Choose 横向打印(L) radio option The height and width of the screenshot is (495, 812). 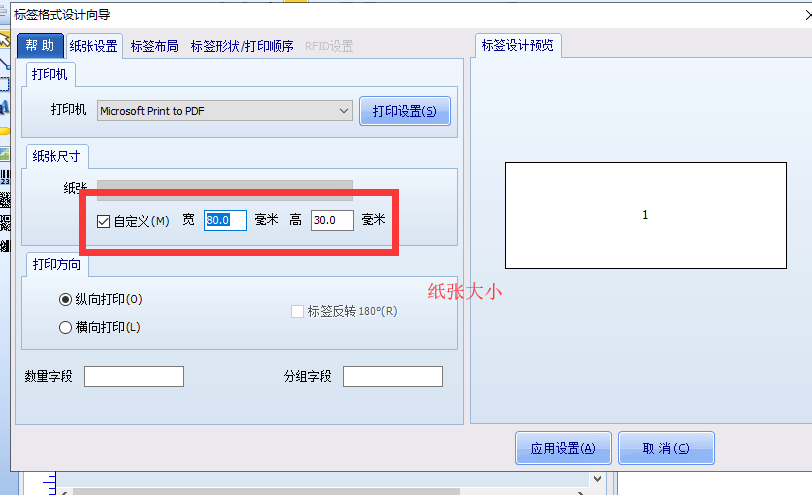[66, 327]
